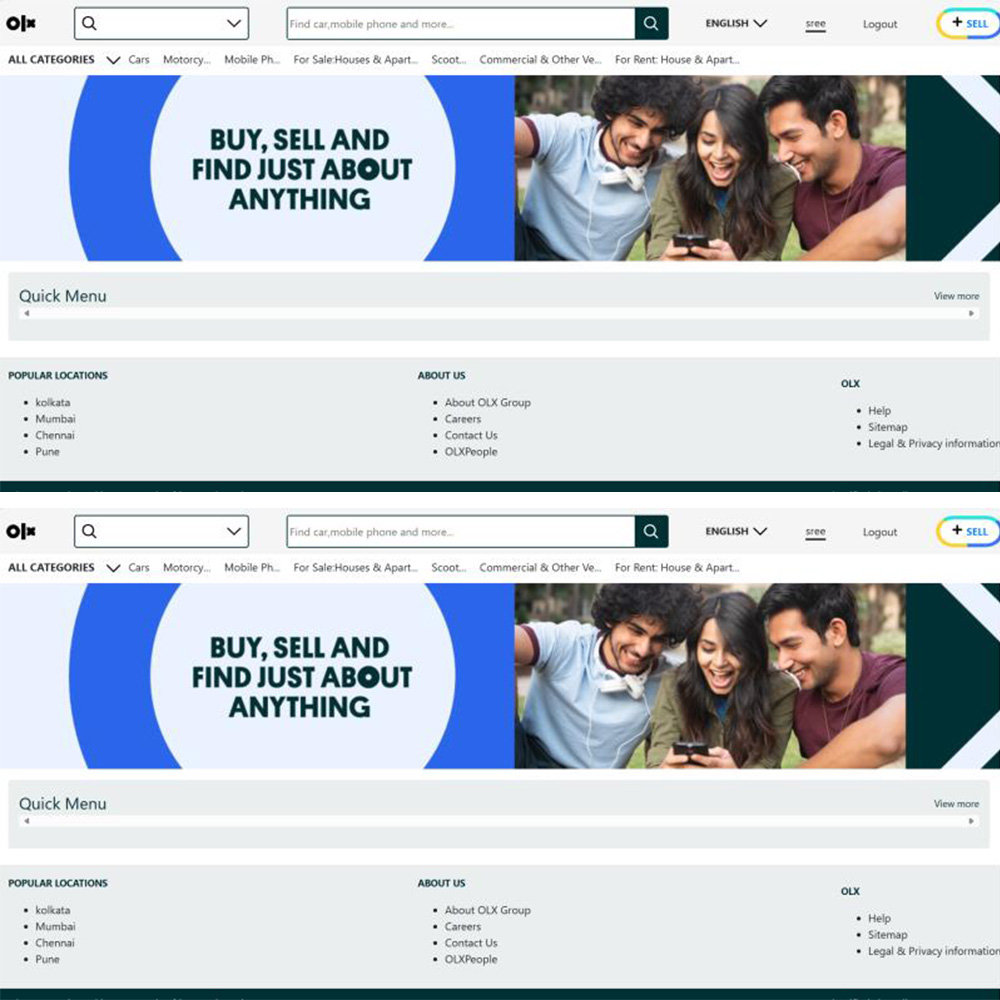Expand the ENGLISH language selector in top header
1000x1000 pixels.
(x=736, y=23)
